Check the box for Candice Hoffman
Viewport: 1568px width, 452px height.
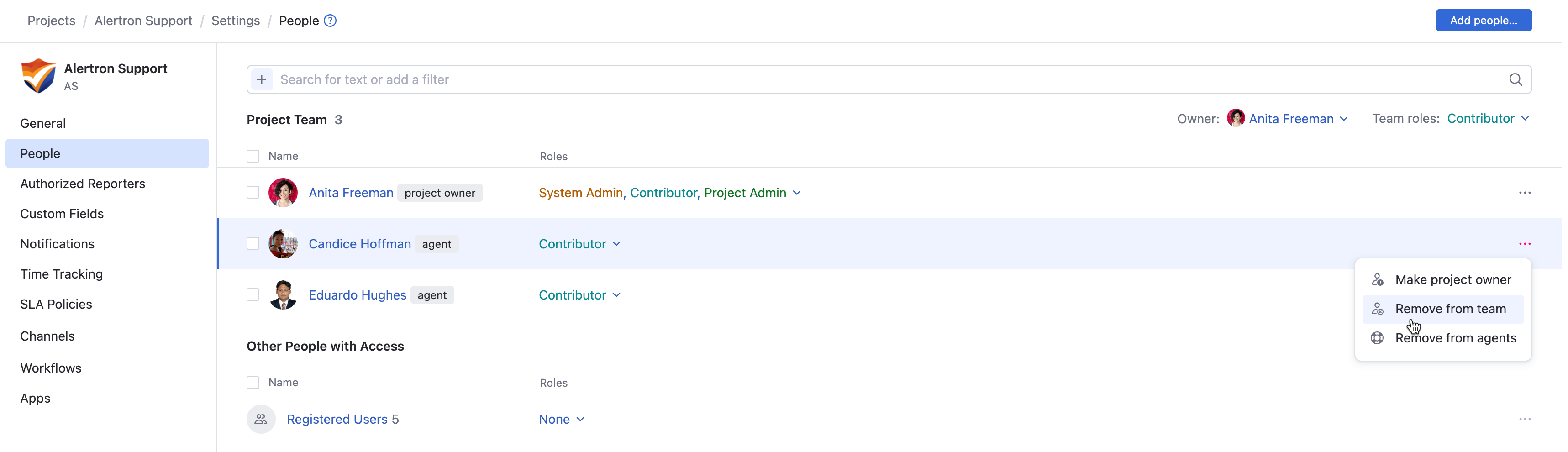(x=253, y=244)
